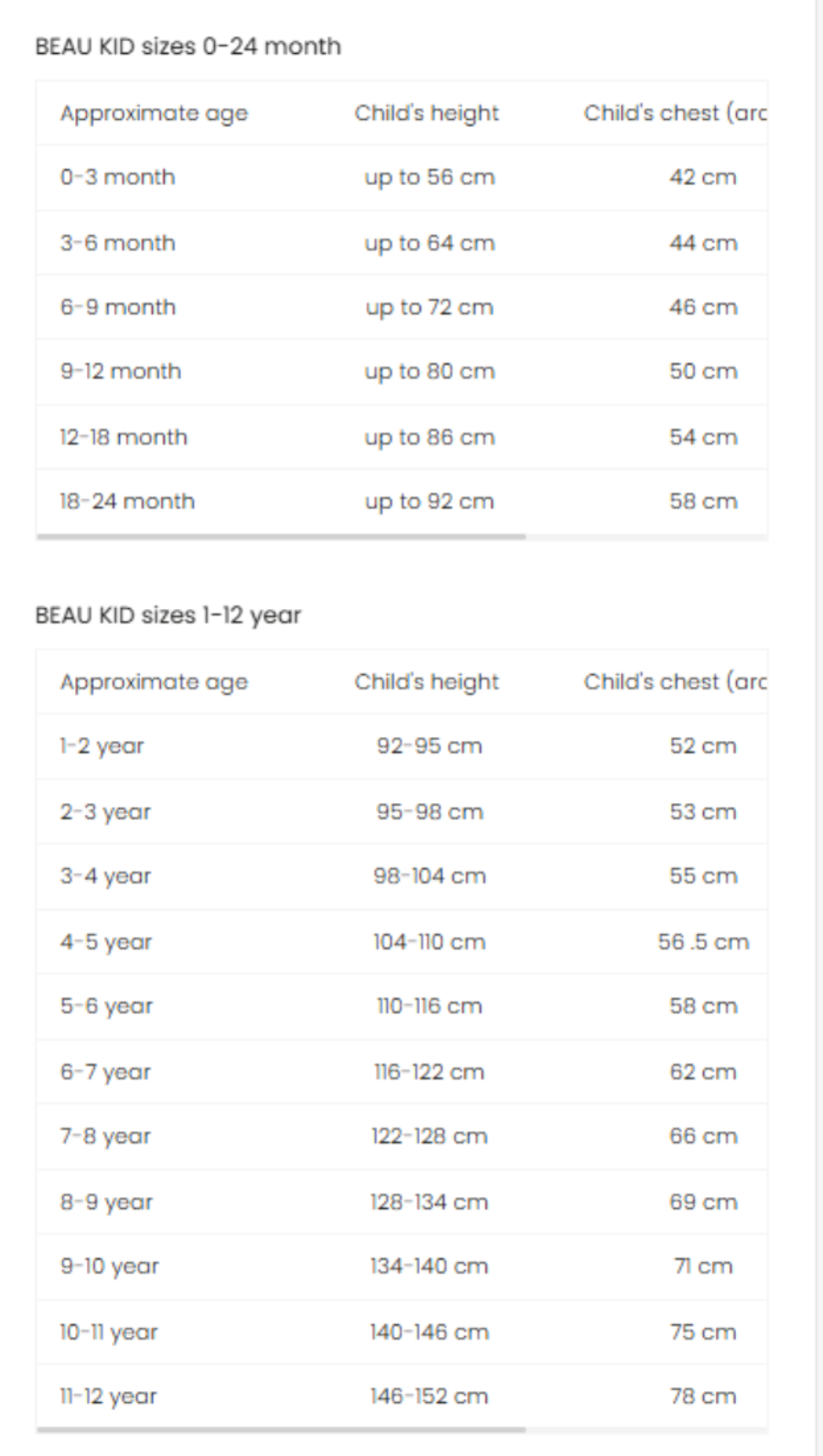Click the second table's horizontal scrollbar

click(281, 1429)
